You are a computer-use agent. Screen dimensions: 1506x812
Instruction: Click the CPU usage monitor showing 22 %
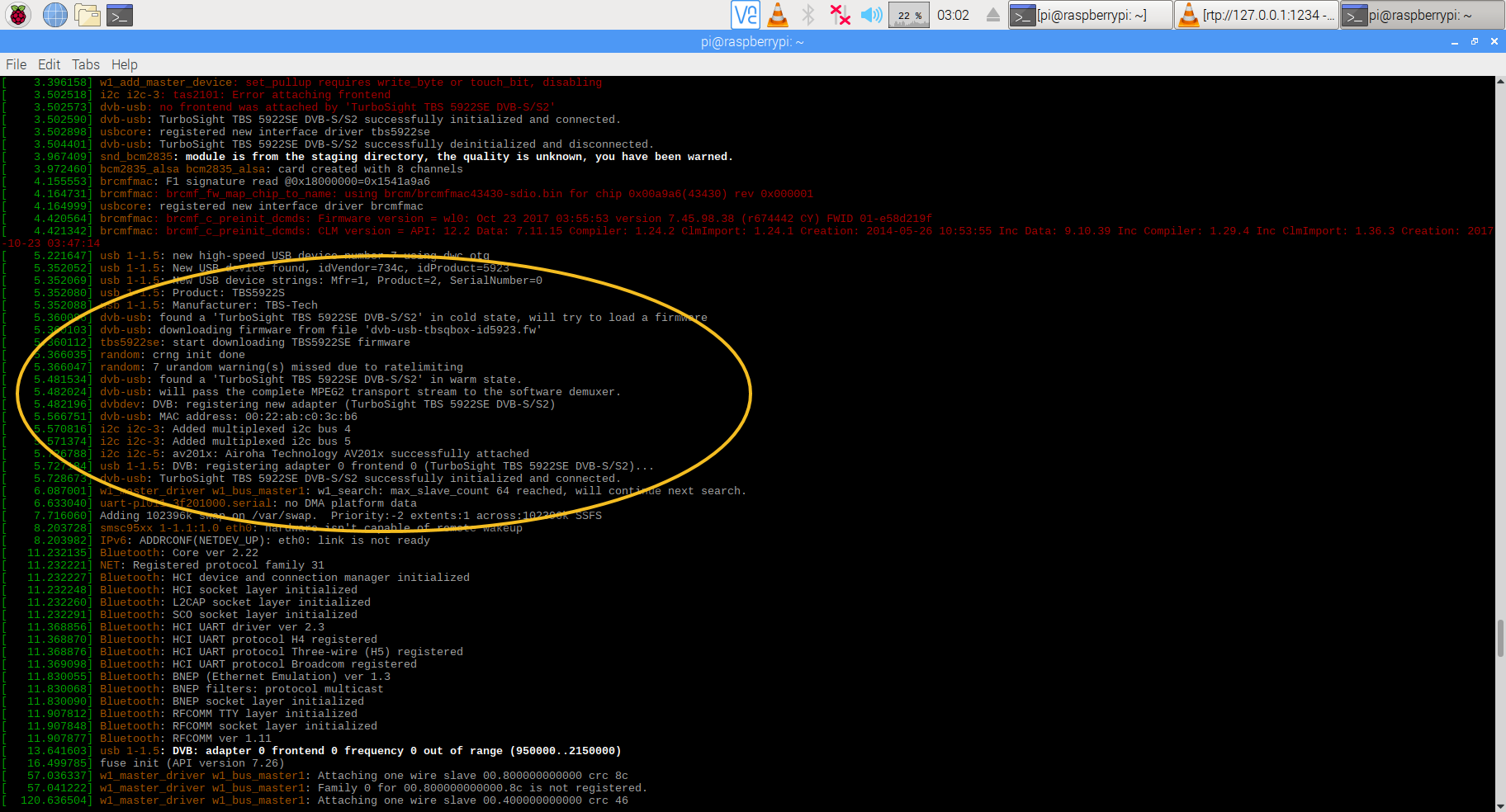(x=909, y=15)
